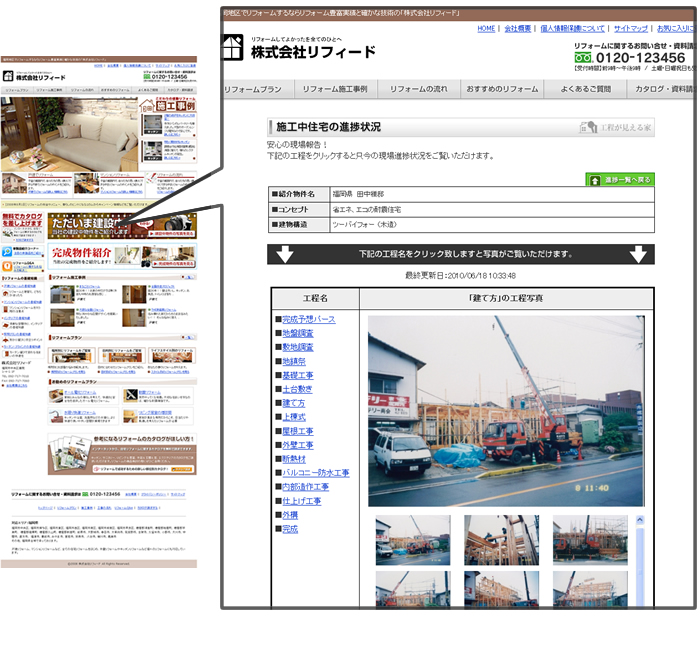Open the 外構 process link

pos(290,514)
